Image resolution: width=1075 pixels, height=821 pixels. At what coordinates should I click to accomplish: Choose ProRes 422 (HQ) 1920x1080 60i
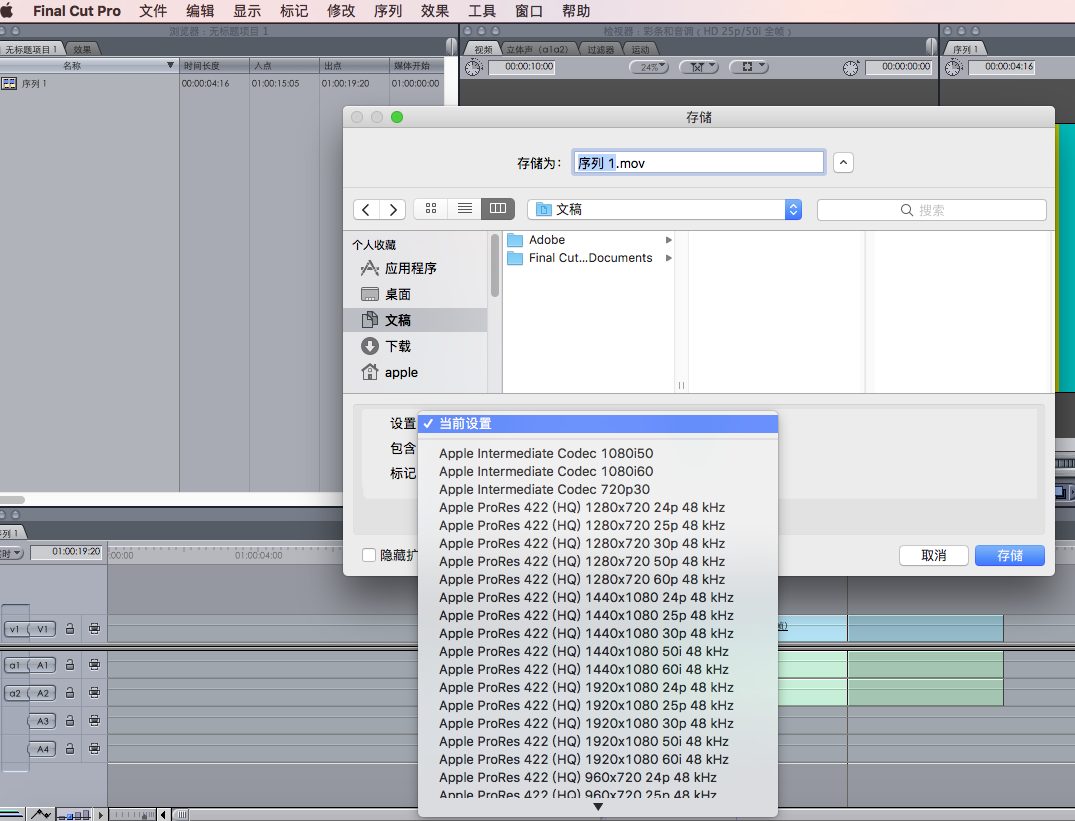pyautogui.click(x=598, y=760)
